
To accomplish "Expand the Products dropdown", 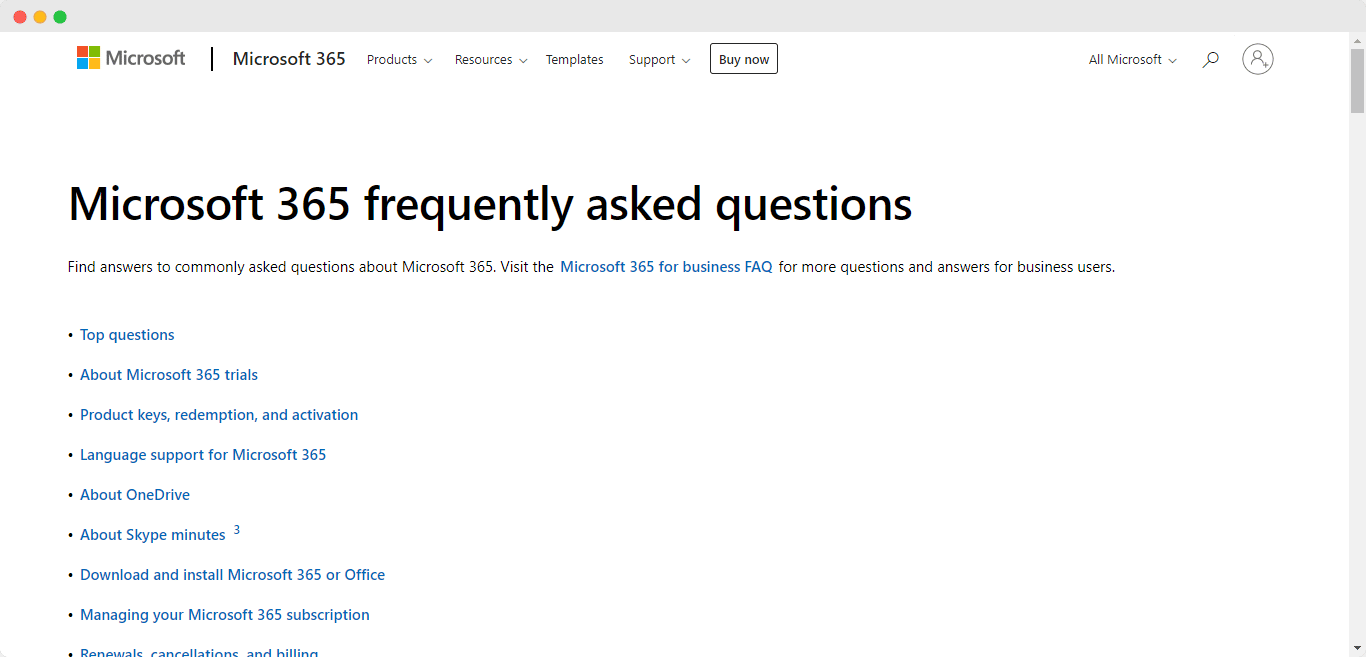I will click(x=397, y=59).
